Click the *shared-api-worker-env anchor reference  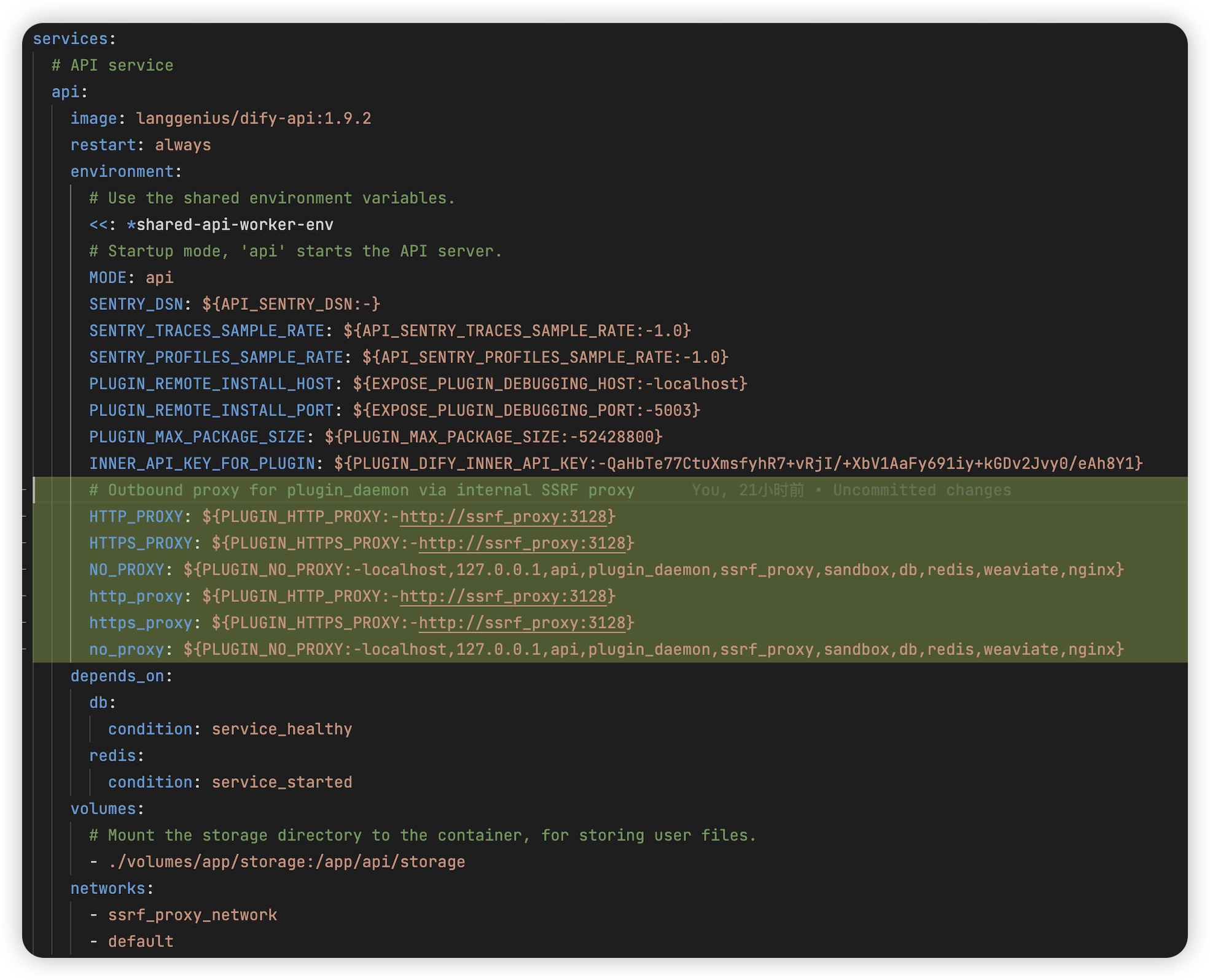coord(230,225)
